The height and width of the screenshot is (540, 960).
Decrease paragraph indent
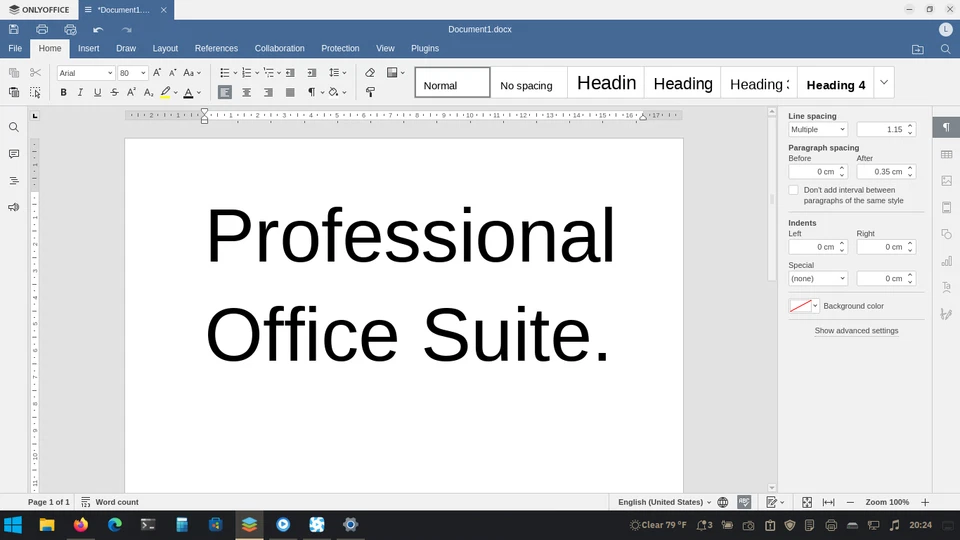coord(290,73)
